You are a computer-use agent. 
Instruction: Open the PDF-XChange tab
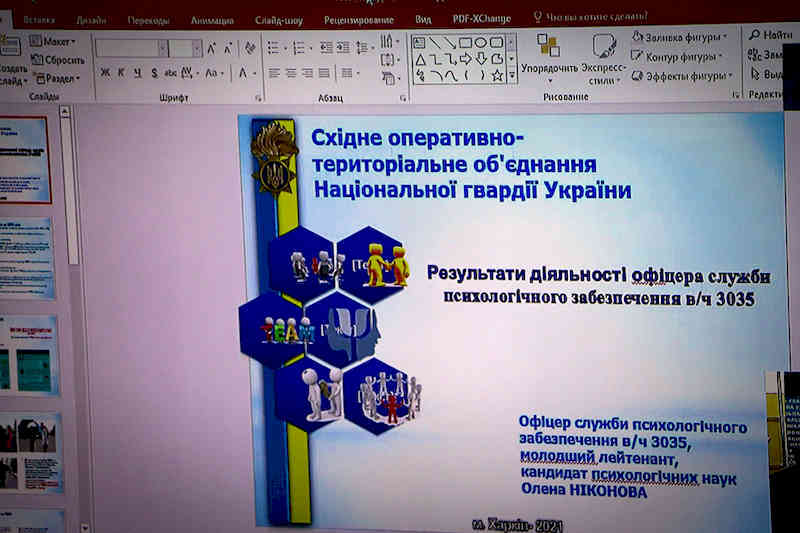pyautogui.click(x=481, y=18)
